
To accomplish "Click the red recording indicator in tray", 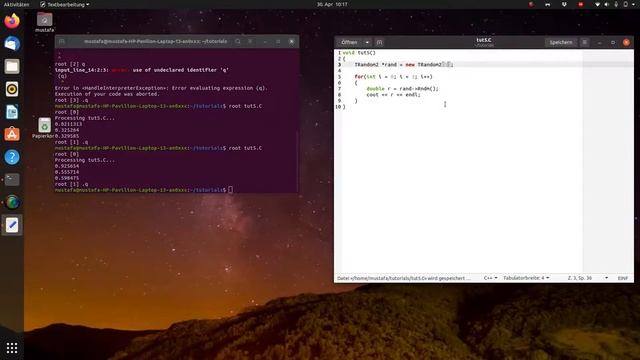I will (580, 4).
